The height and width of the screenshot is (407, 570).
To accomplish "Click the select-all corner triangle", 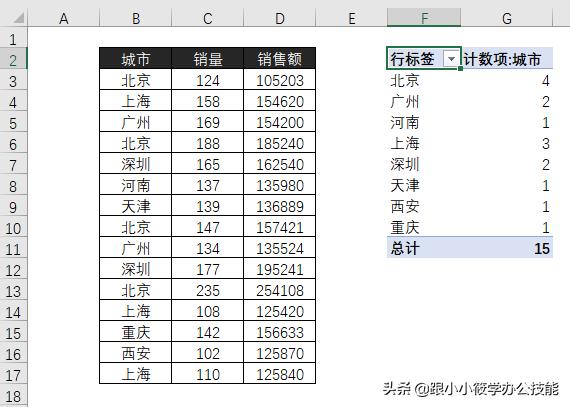I will 18,17.
